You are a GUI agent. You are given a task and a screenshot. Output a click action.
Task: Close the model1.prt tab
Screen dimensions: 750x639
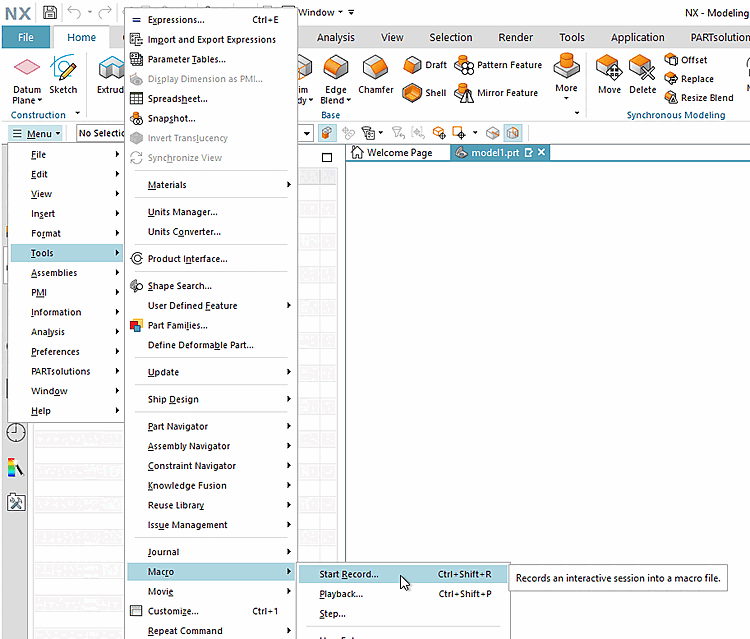(x=541, y=152)
